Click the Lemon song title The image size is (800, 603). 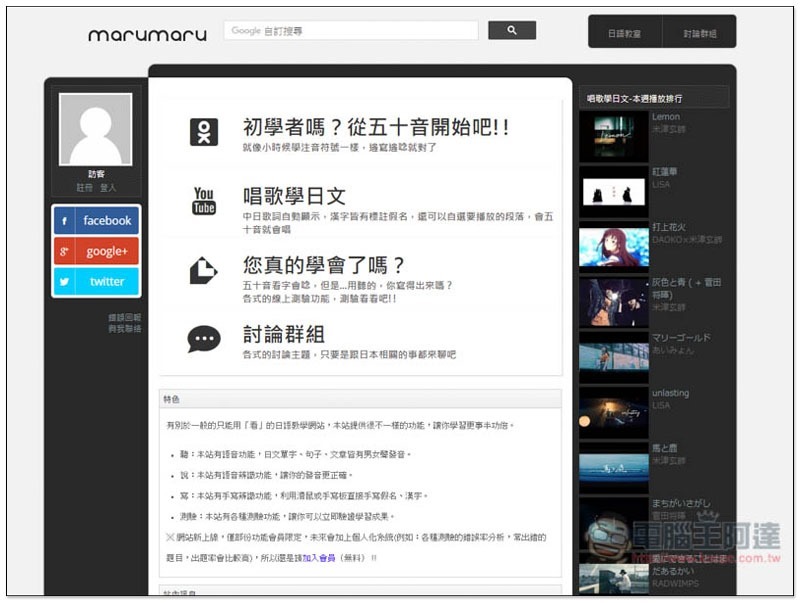(x=666, y=117)
